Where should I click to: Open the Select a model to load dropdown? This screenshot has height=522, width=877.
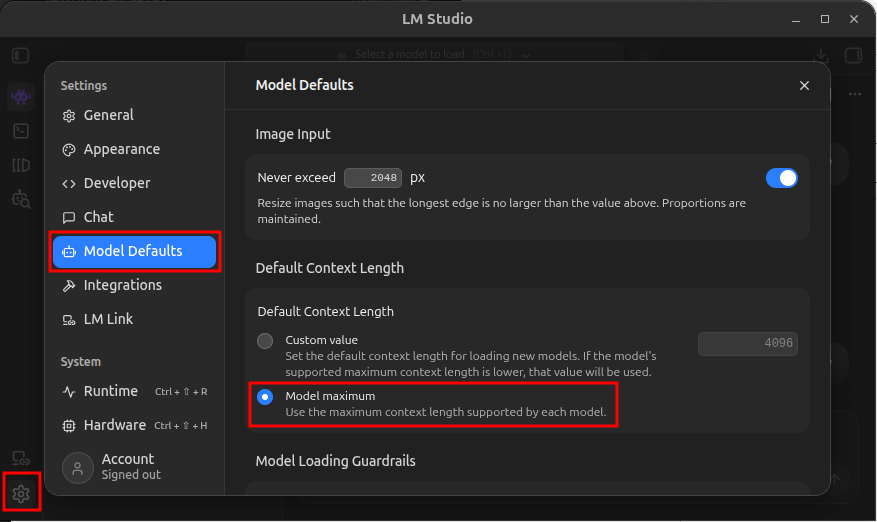[435, 54]
